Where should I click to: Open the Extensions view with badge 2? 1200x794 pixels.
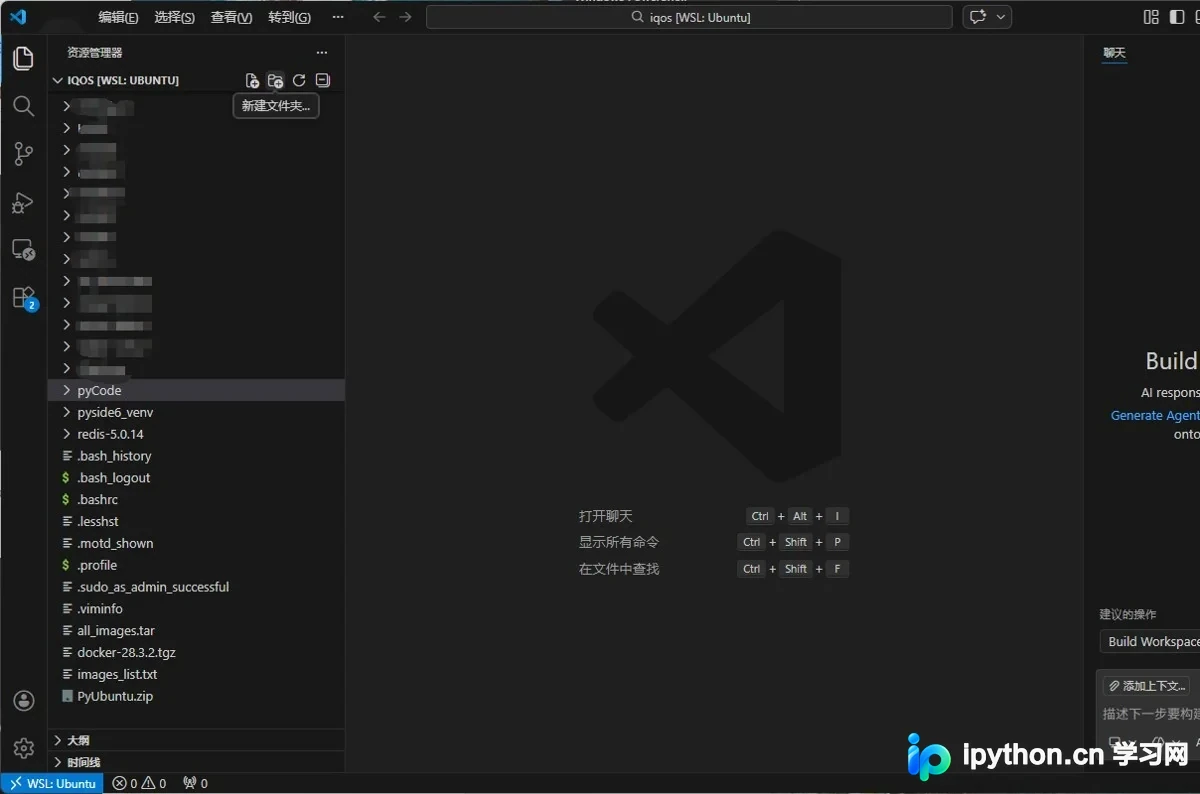[x=23, y=298]
